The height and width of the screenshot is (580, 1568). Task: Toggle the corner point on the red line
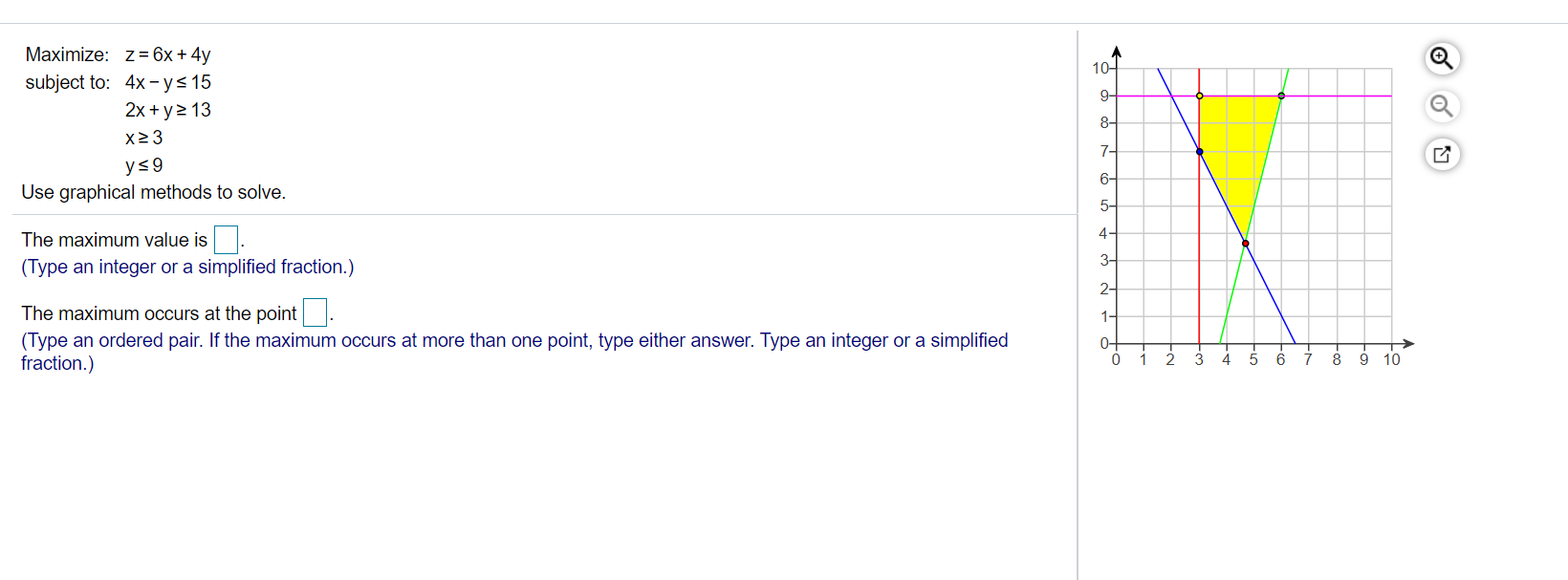1198,150
